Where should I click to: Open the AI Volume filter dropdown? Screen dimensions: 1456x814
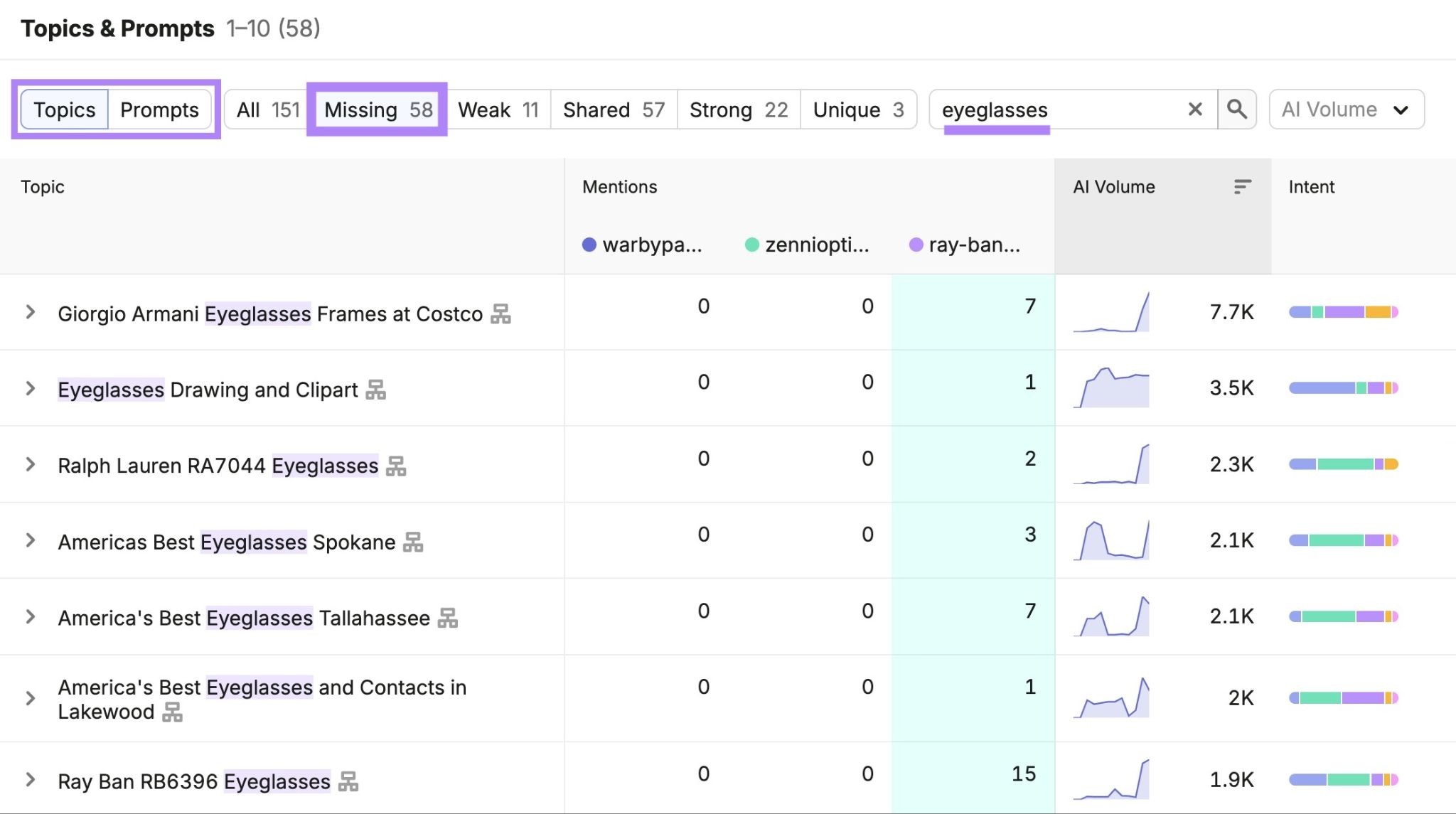pyautogui.click(x=1346, y=109)
